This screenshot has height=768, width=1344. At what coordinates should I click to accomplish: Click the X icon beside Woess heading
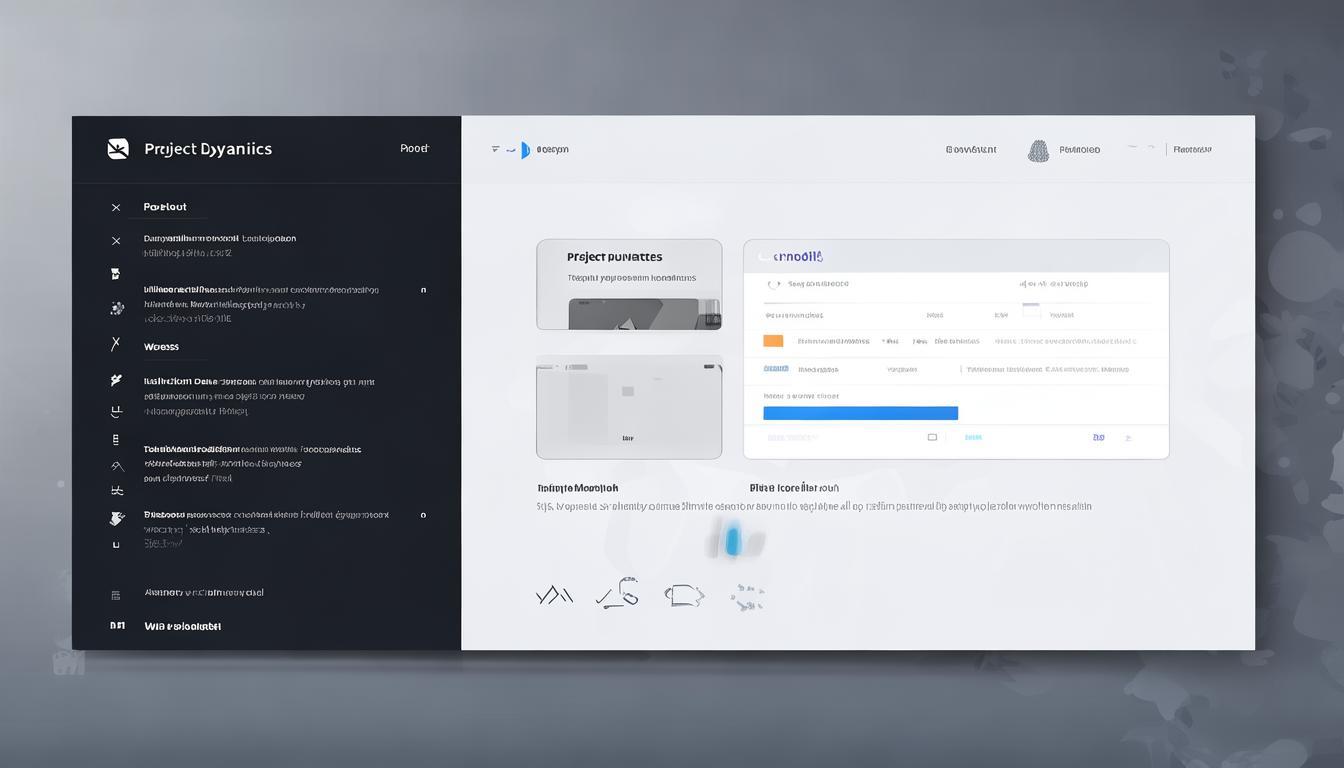point(116,344)
